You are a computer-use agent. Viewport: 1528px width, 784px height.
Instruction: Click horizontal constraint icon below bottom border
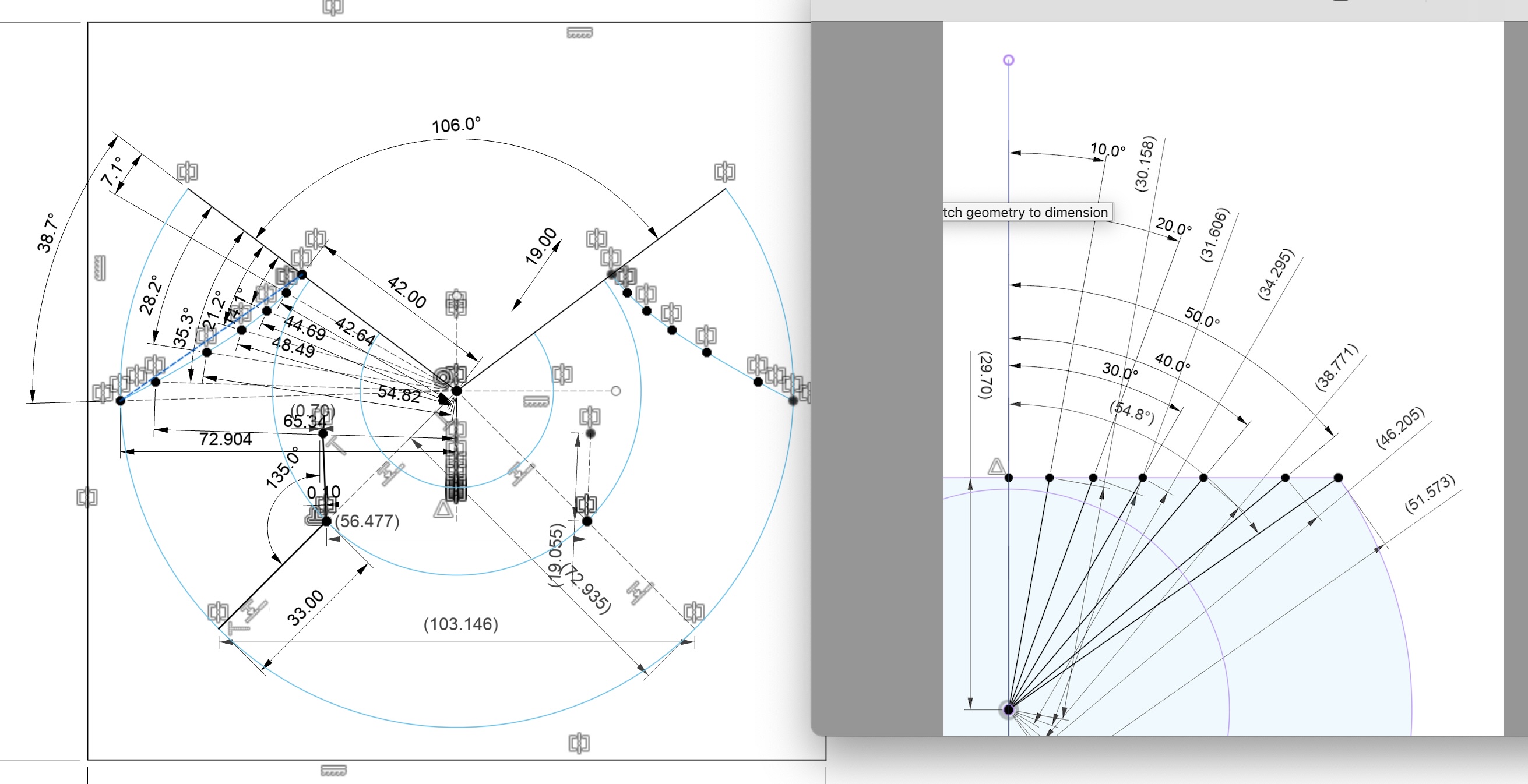(x=333, y=771)
